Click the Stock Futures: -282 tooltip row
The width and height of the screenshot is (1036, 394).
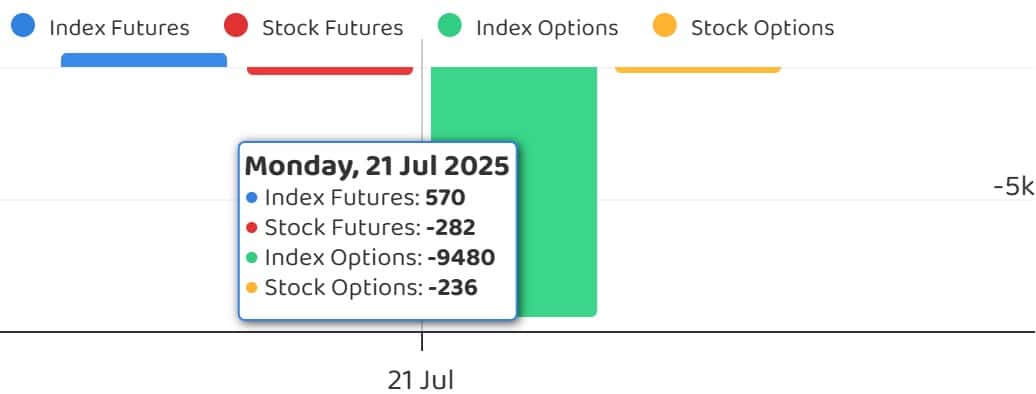tap(360, 227)
